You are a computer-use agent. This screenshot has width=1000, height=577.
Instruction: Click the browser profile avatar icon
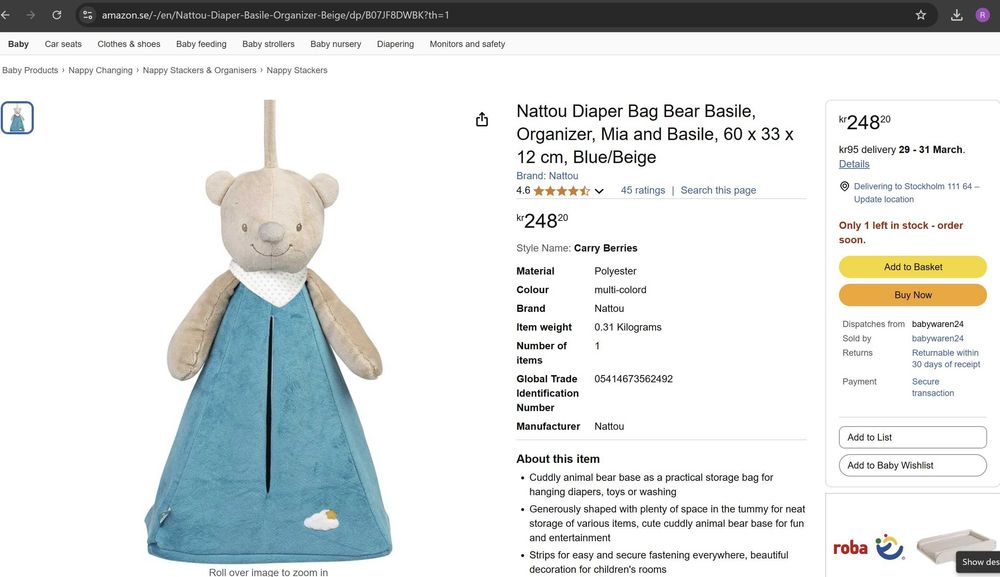click(983, 15)
